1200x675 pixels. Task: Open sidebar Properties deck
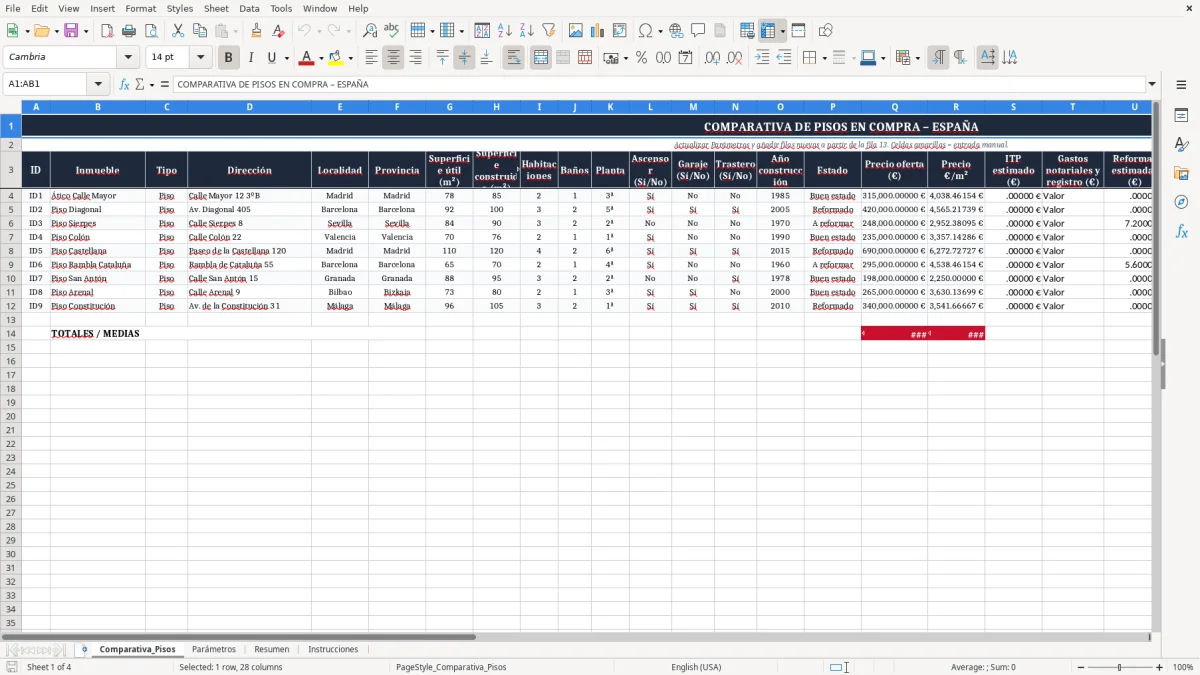[x=1181, y=116]
